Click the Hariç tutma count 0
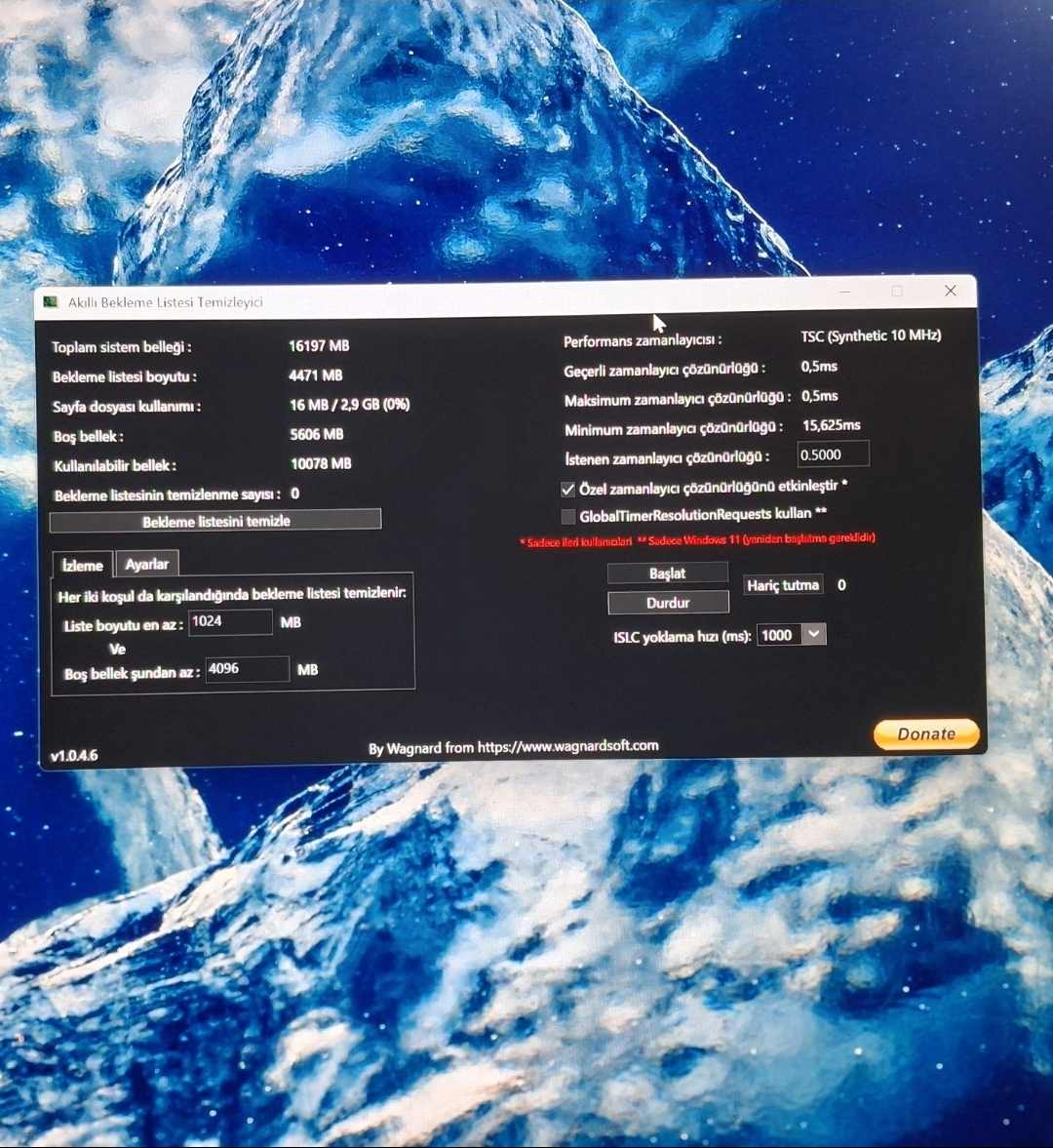 click(841, 585)
